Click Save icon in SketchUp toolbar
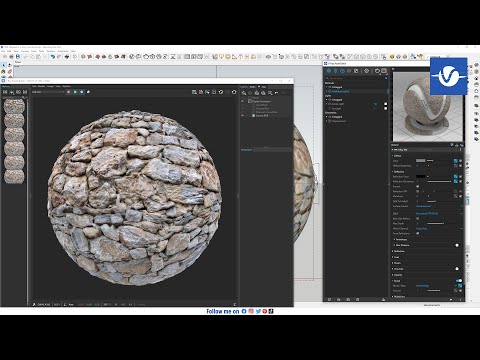 tap(18, 57)
